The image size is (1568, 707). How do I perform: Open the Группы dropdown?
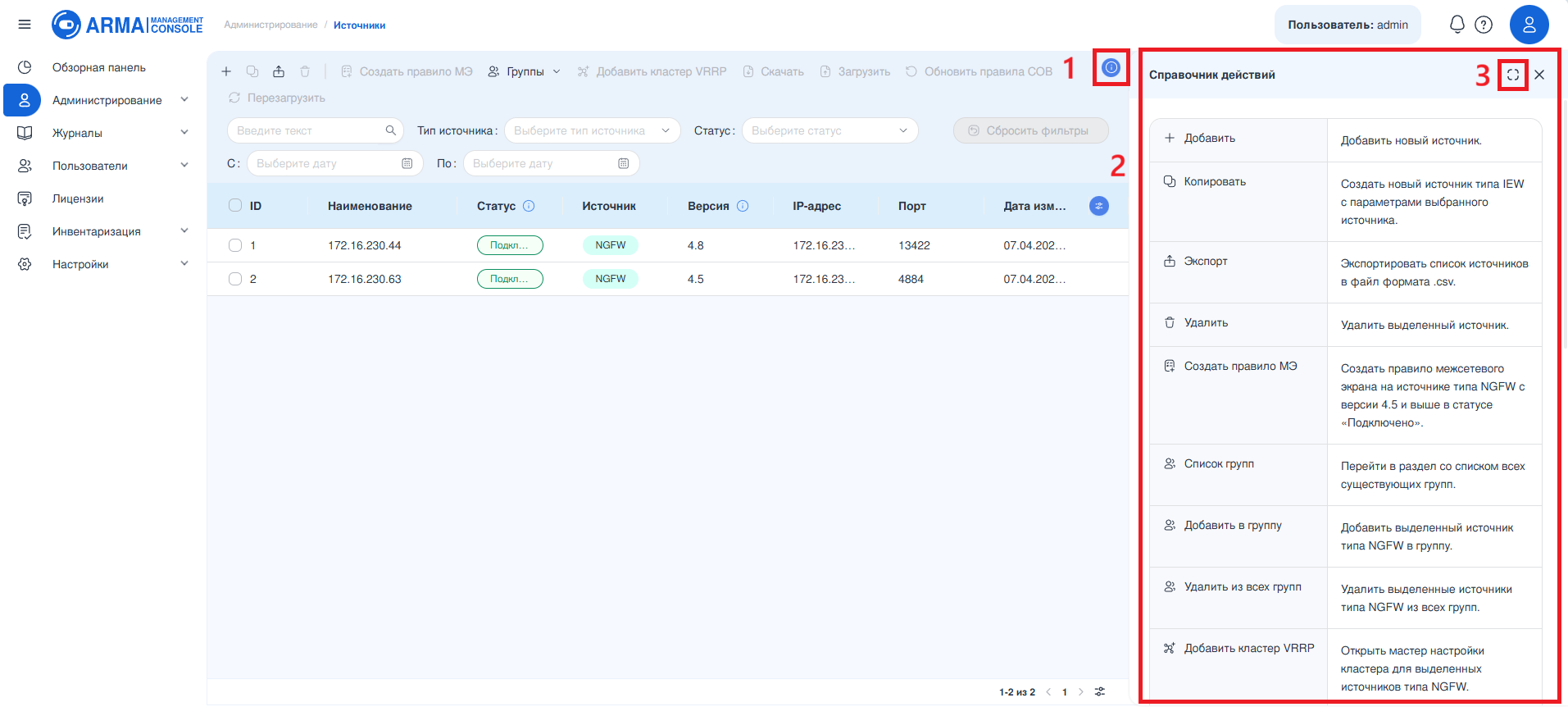click(x=525, y=71)
